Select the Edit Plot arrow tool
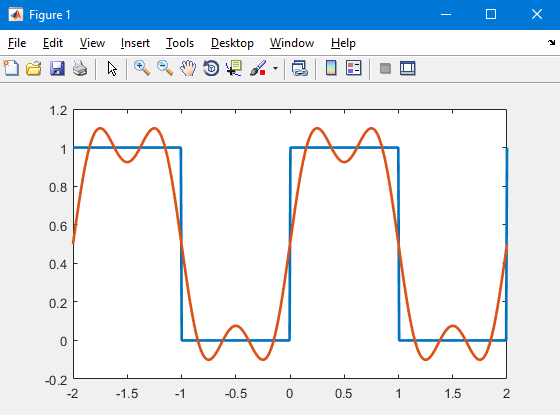The image size is (560, 415). 112,68
